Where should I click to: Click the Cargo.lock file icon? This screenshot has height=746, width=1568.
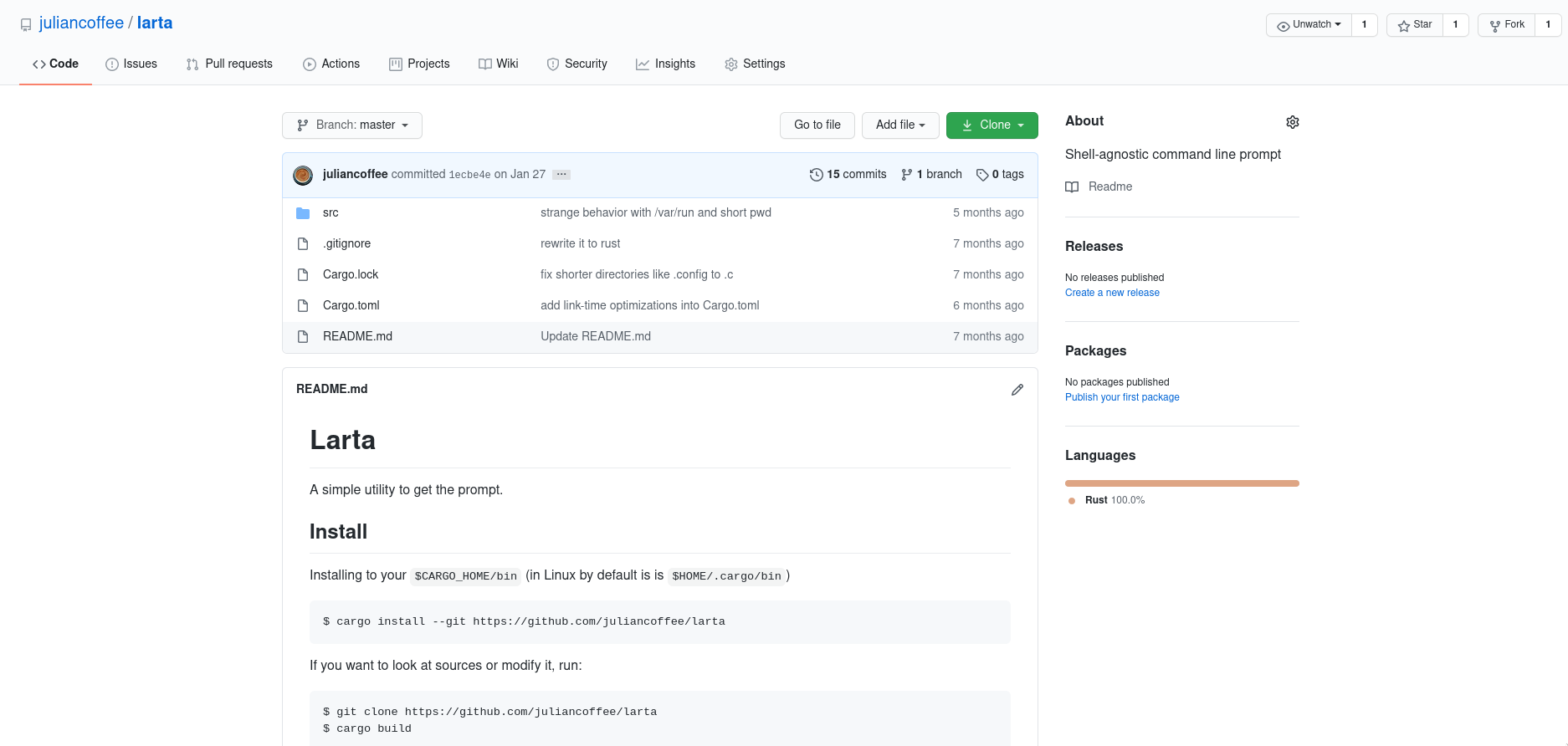pyautogui.click(x=303, y=275)
